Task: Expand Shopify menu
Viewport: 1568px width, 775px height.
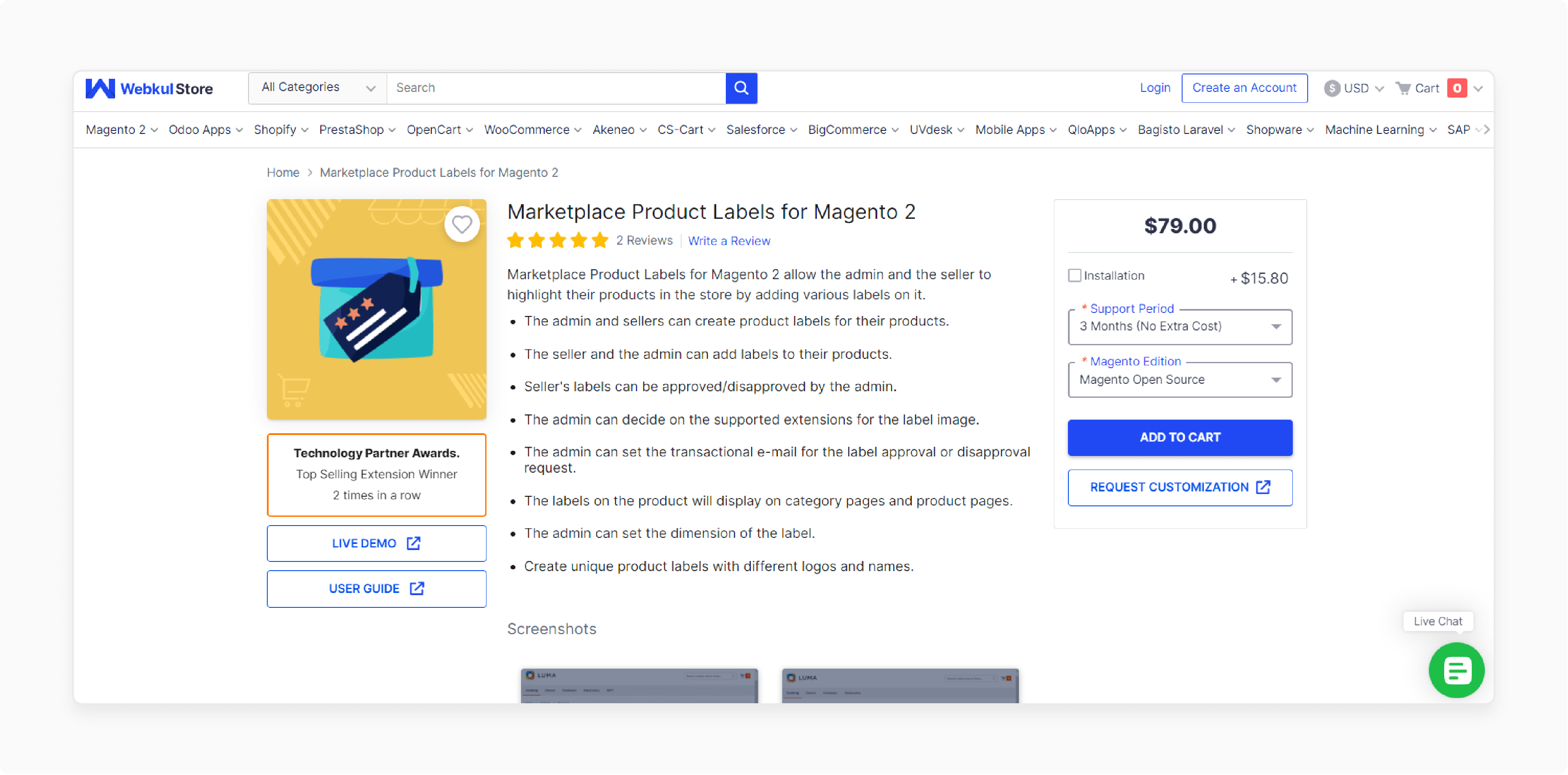Action: 281,130
